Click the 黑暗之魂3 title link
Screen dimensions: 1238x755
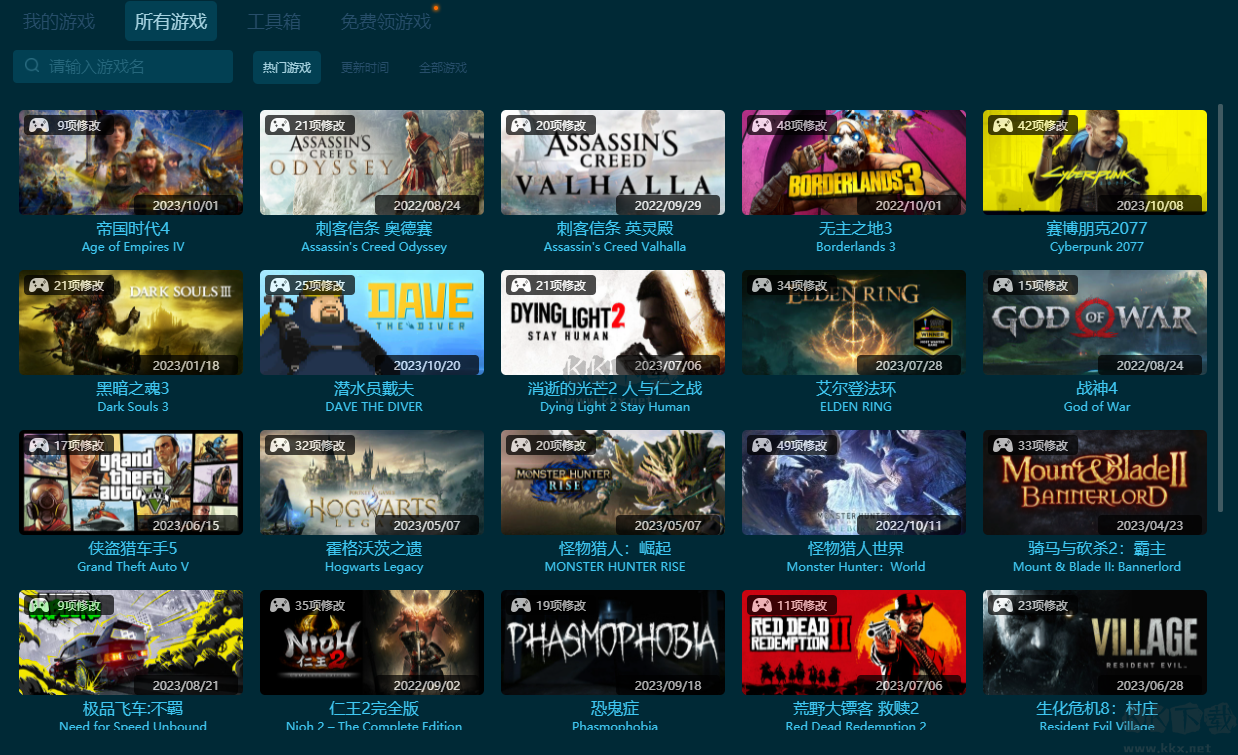pos(133,388)
